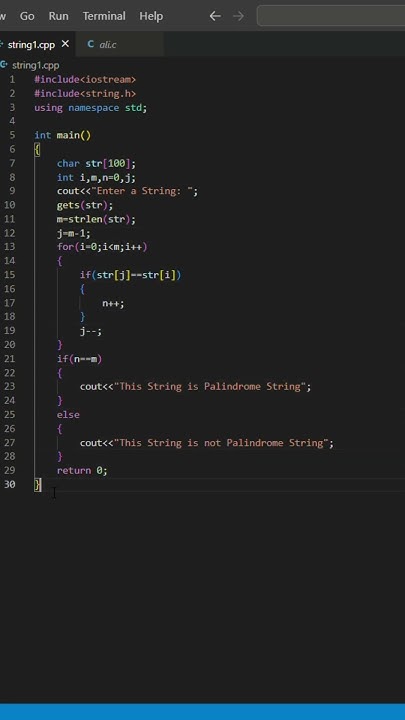Click the 'char str[100];' declaration
This screenshot has height=720, width=405.
pyautogui.click(x=96, y=163)
